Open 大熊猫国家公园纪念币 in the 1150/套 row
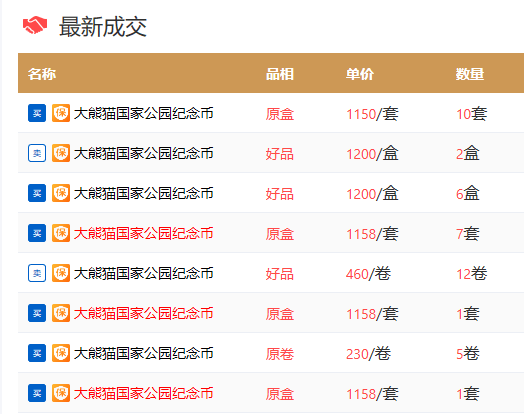Viewport: 524px width, 414px height. click(x=143, y=113)
